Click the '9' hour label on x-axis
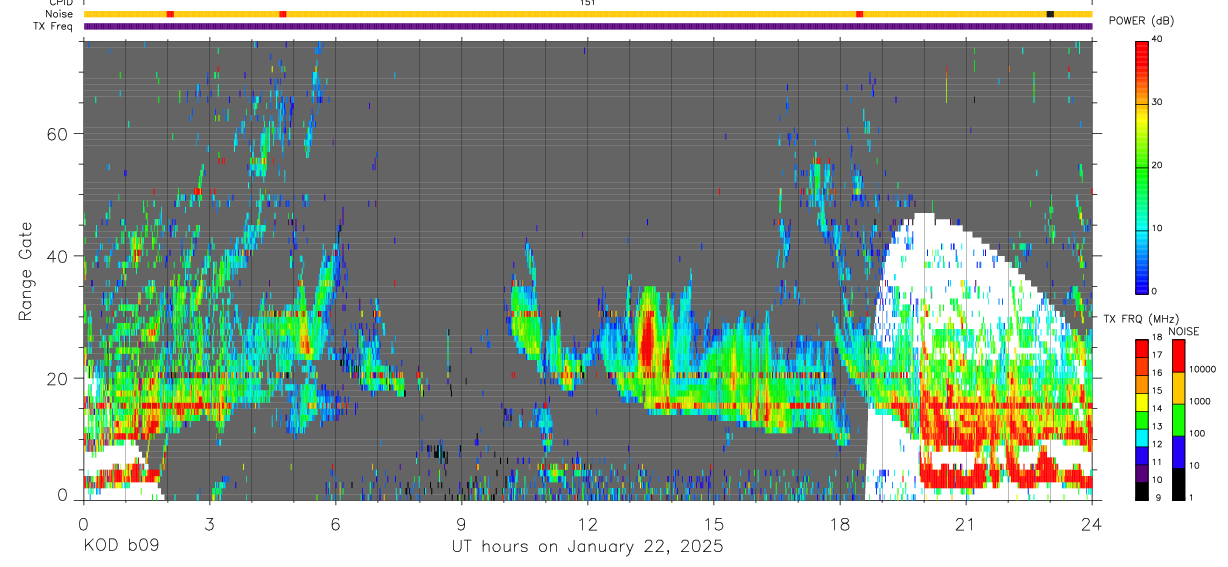Image resolution: width=1228 pixels, height=567 pixels. (462, 523)
